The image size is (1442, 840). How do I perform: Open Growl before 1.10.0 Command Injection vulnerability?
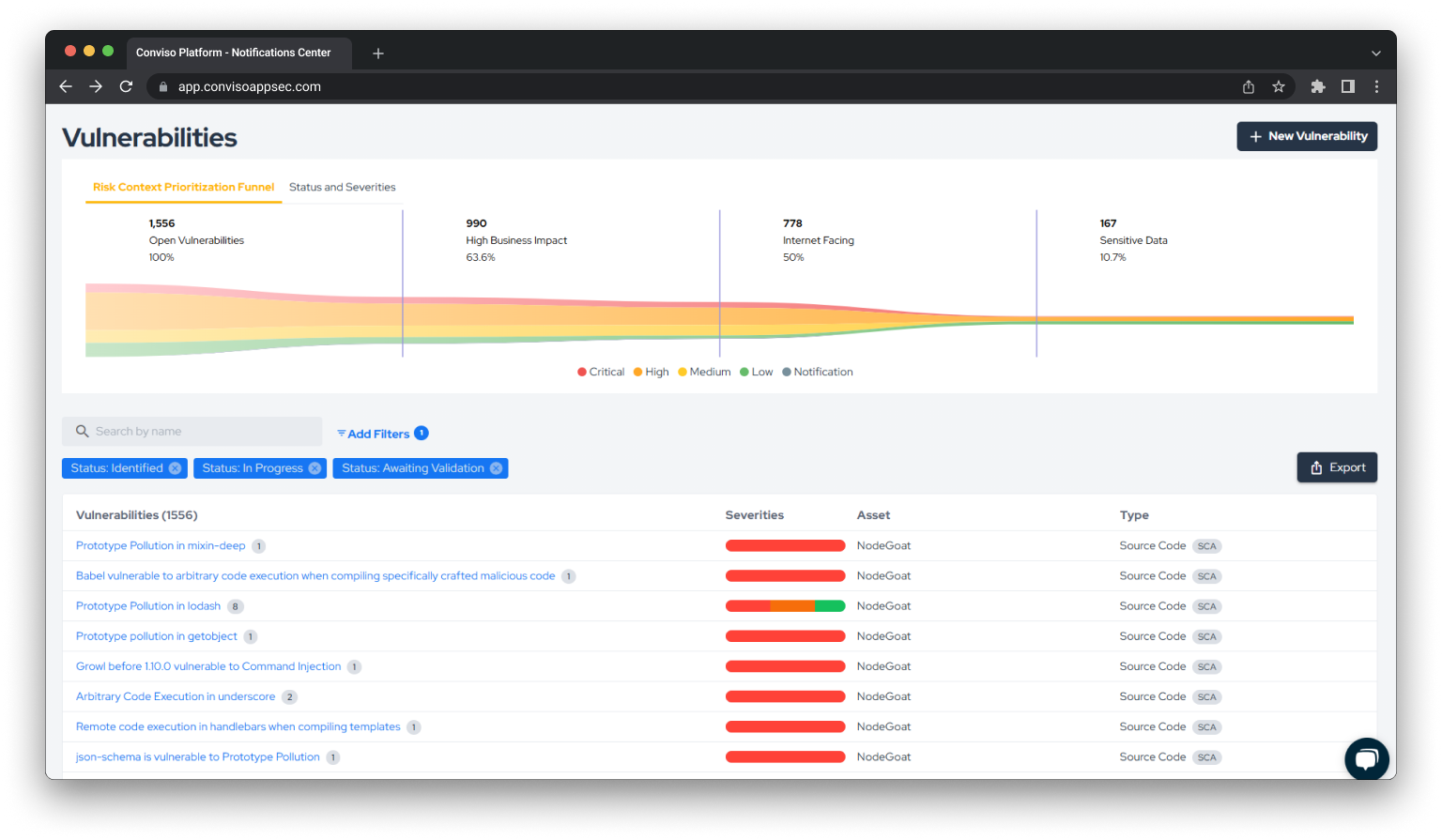click(x=208, y=666)
